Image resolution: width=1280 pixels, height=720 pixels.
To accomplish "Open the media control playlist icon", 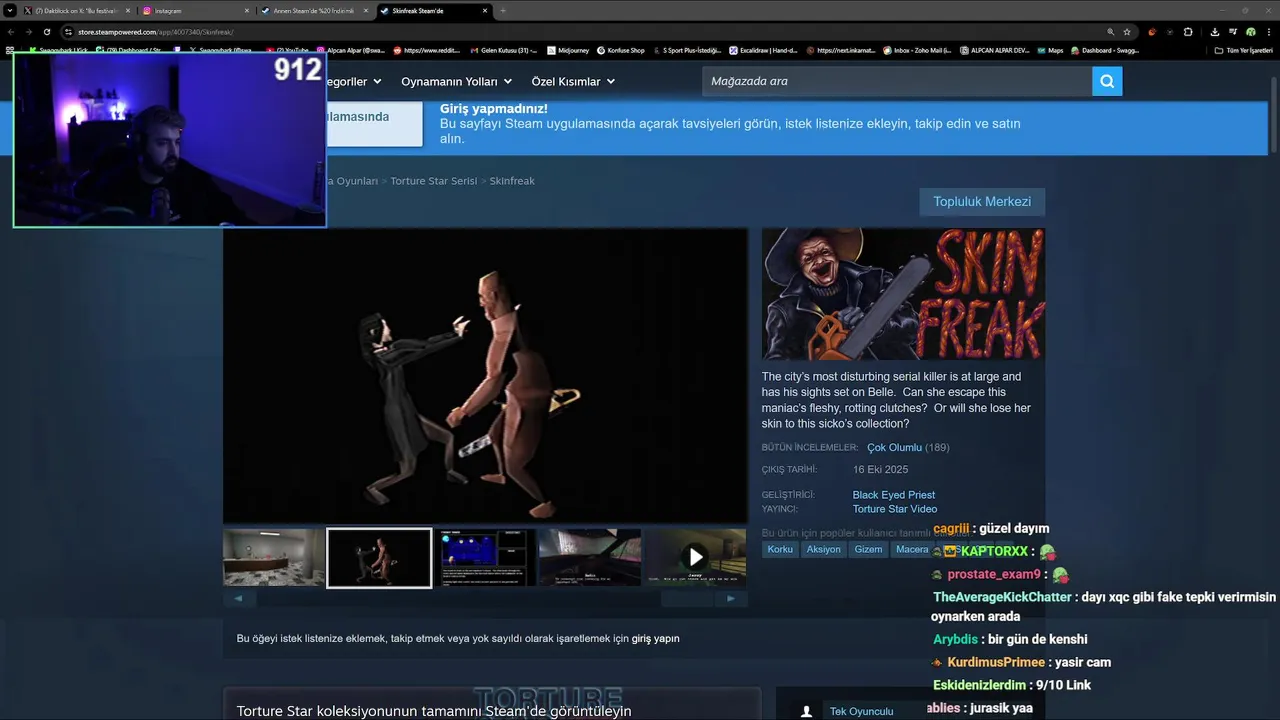I will [1232, 32].
